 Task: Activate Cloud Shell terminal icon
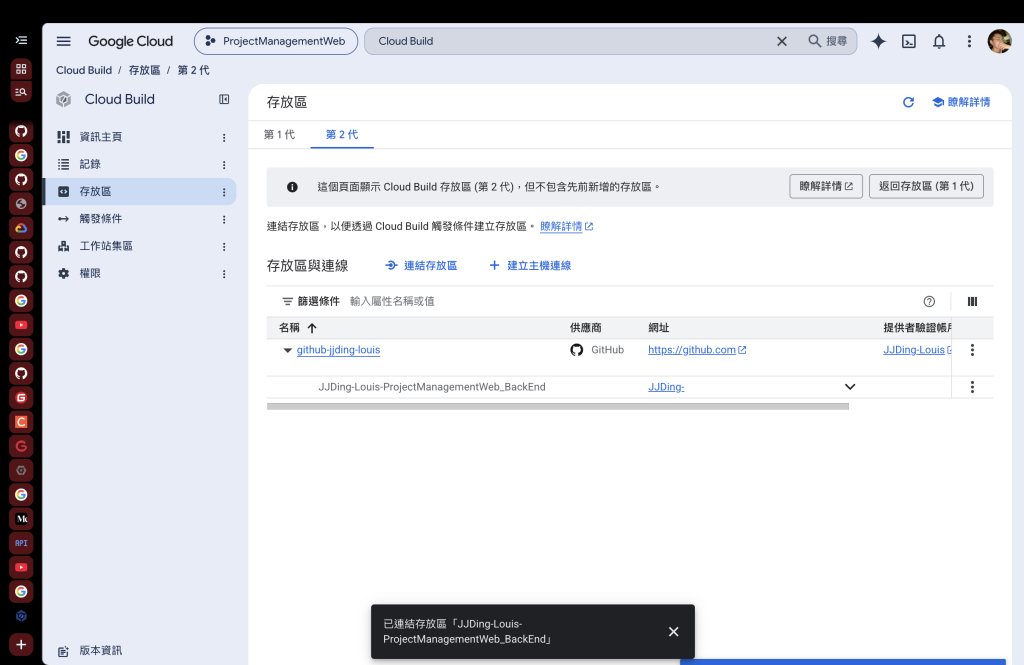tap(908, 41)
